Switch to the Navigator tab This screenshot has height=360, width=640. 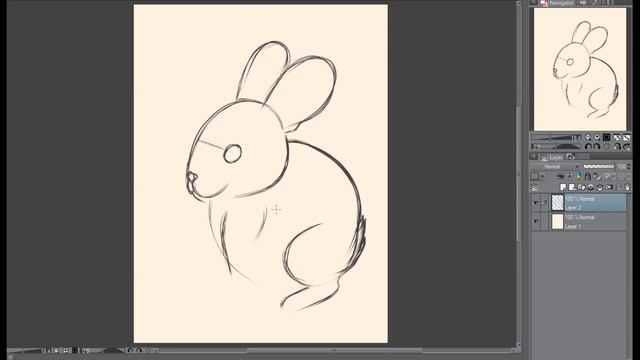557,2
